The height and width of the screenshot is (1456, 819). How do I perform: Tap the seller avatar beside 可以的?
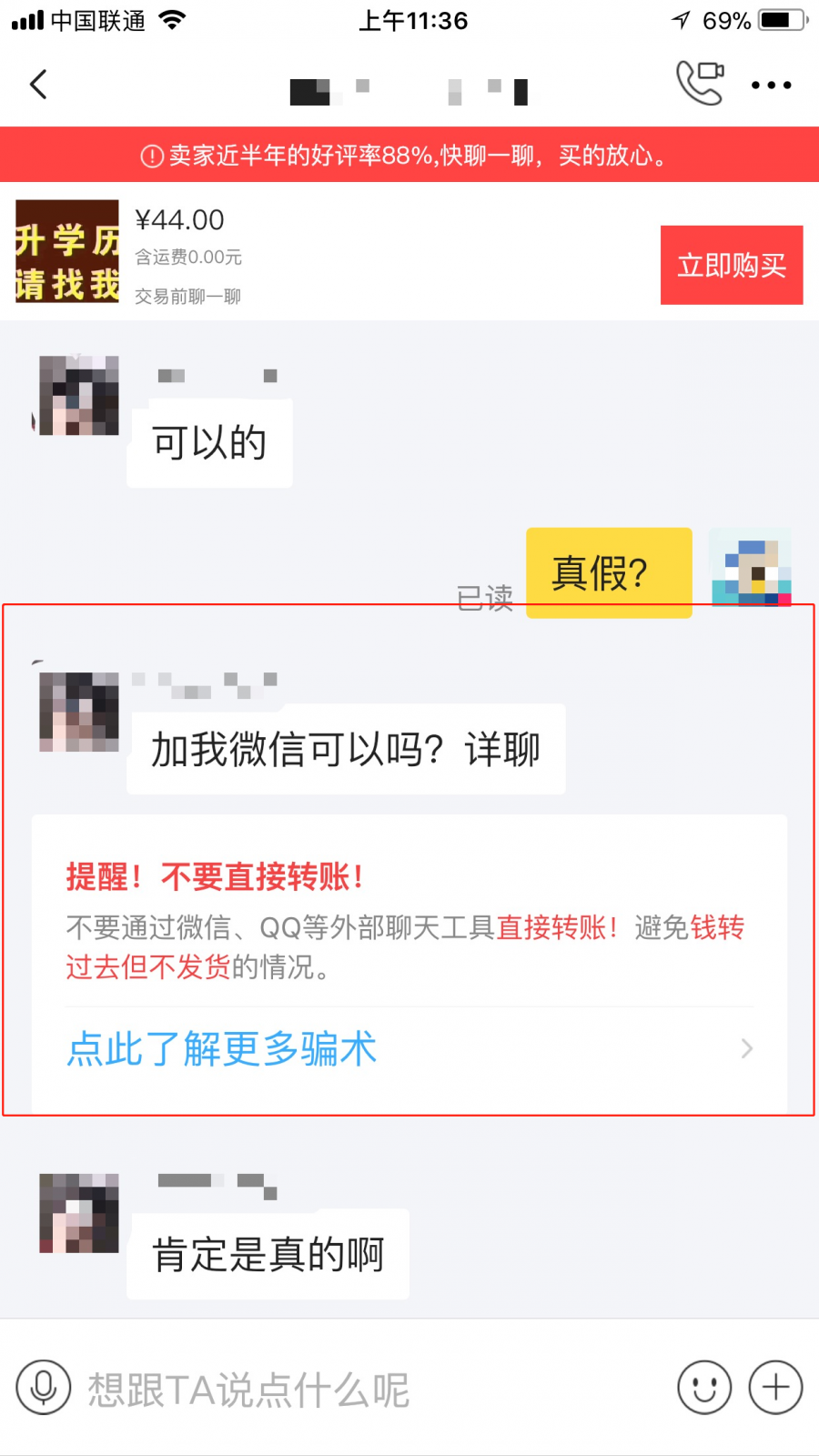coord(79,395)
